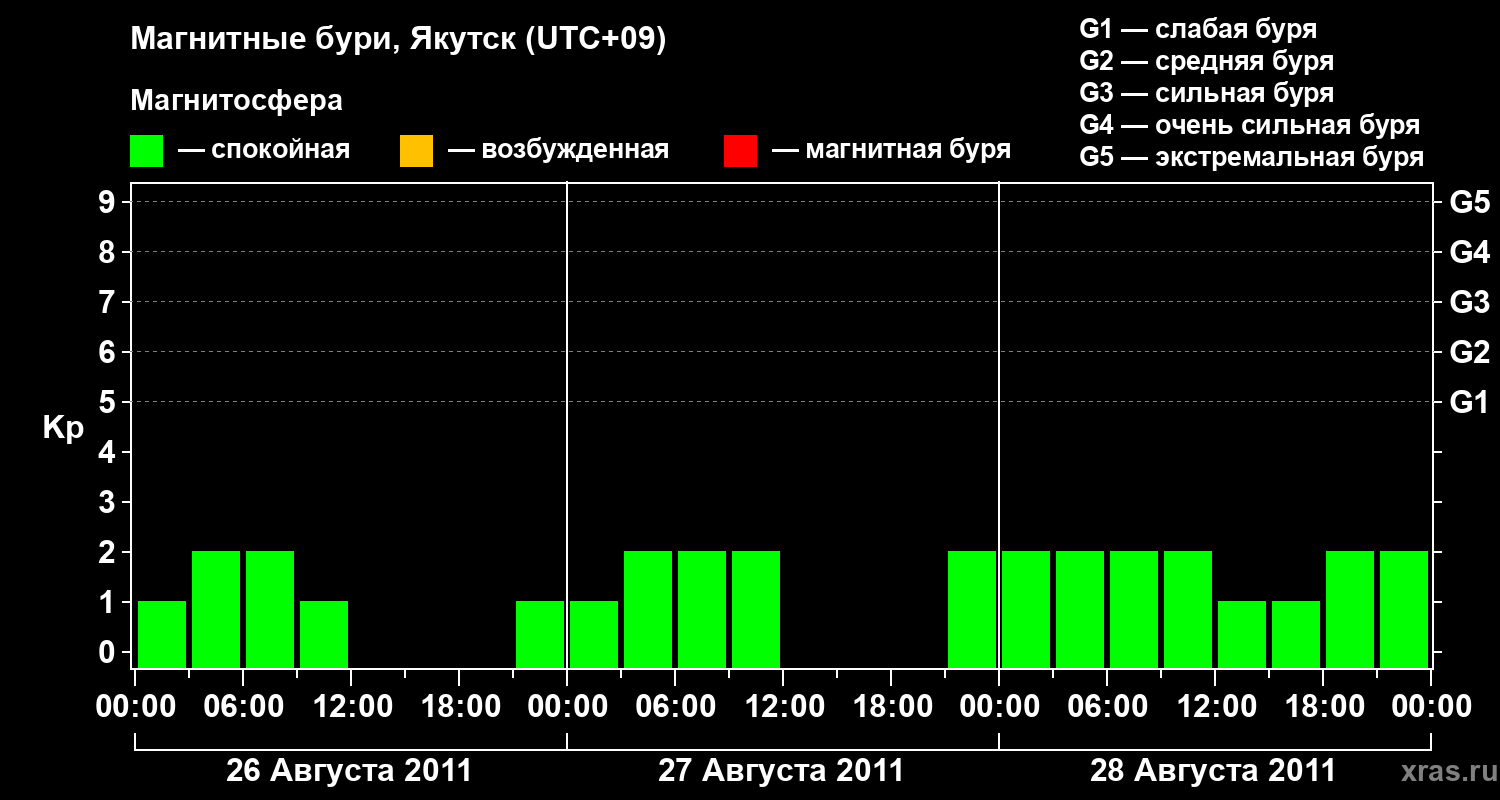1500x800 pixels.
Task: Click the 21:00–00:00 bar on 28 August
Action: (x=1404, y=609)
